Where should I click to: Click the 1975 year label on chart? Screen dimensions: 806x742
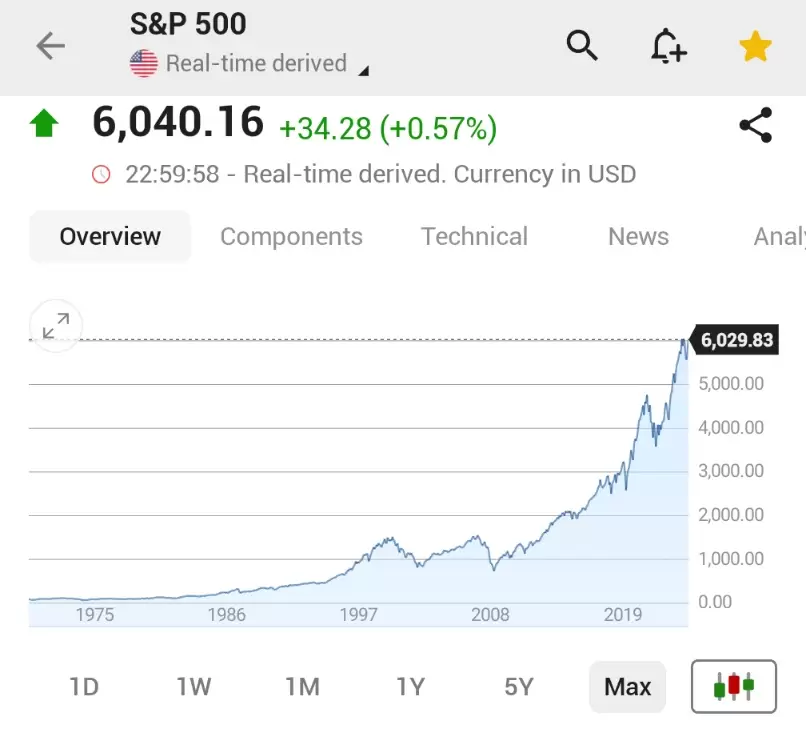click(95, 614)
